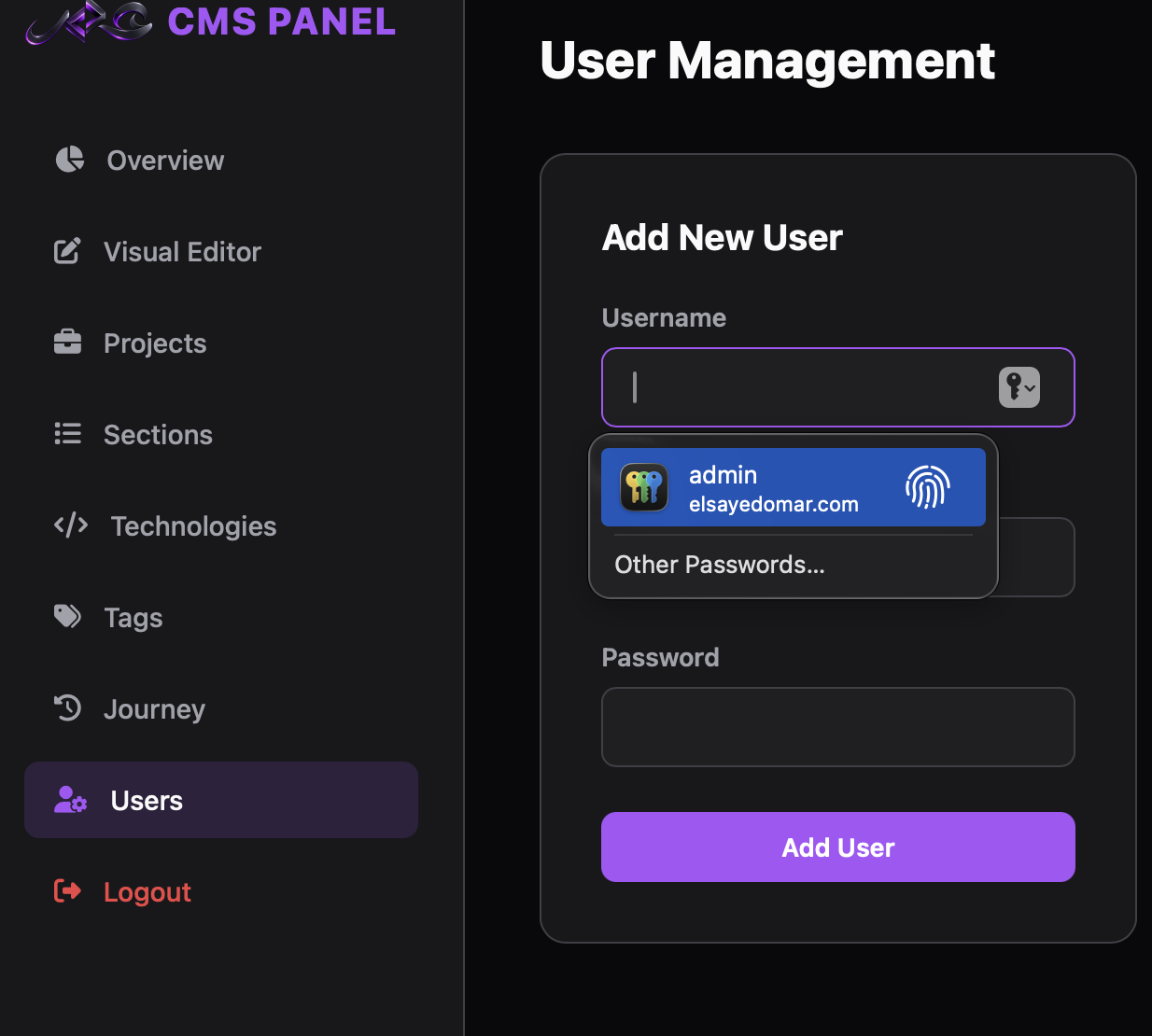
Task: Click the Users gear-person icon
Action: tap(70, 800)
